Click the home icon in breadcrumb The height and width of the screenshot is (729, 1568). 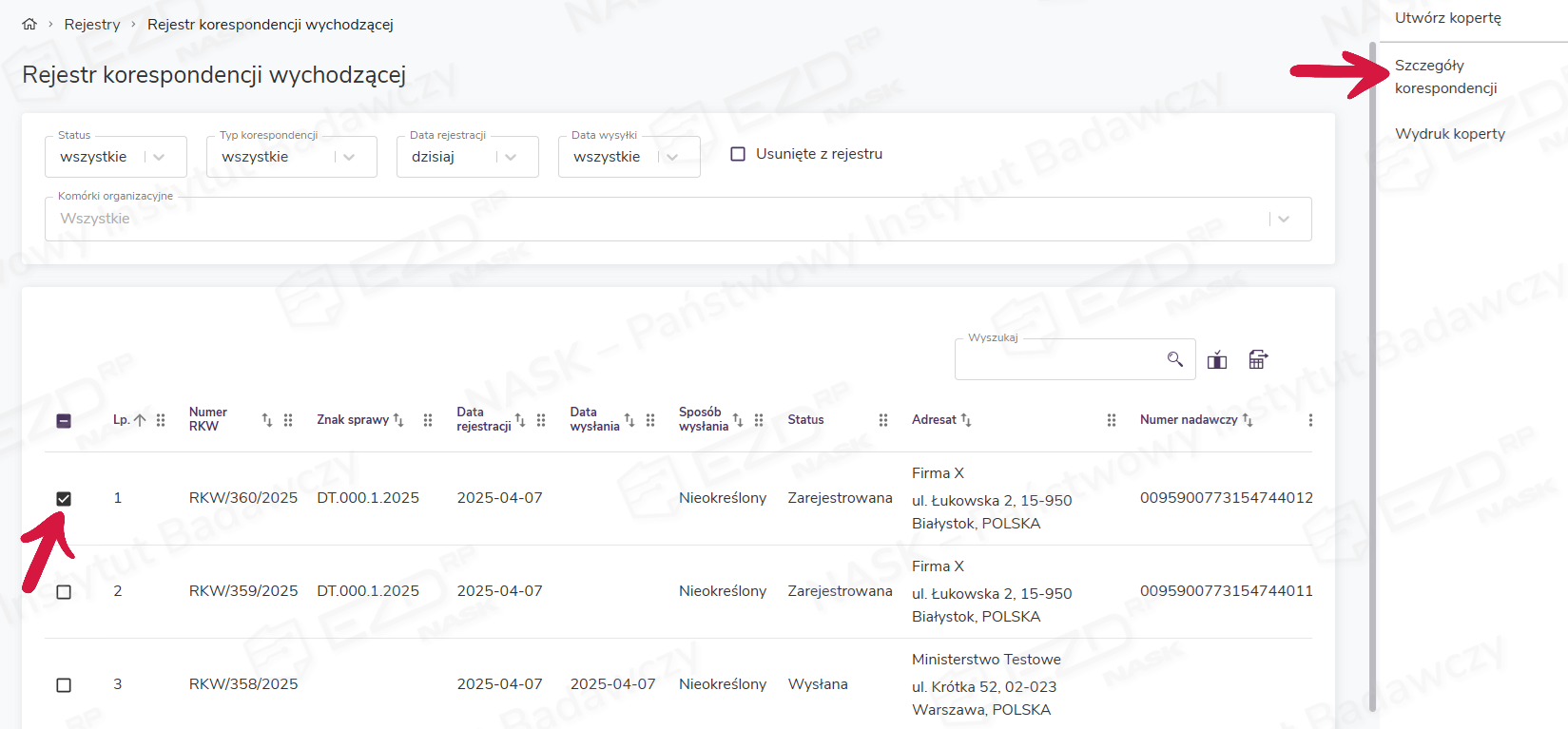[29, 25]
